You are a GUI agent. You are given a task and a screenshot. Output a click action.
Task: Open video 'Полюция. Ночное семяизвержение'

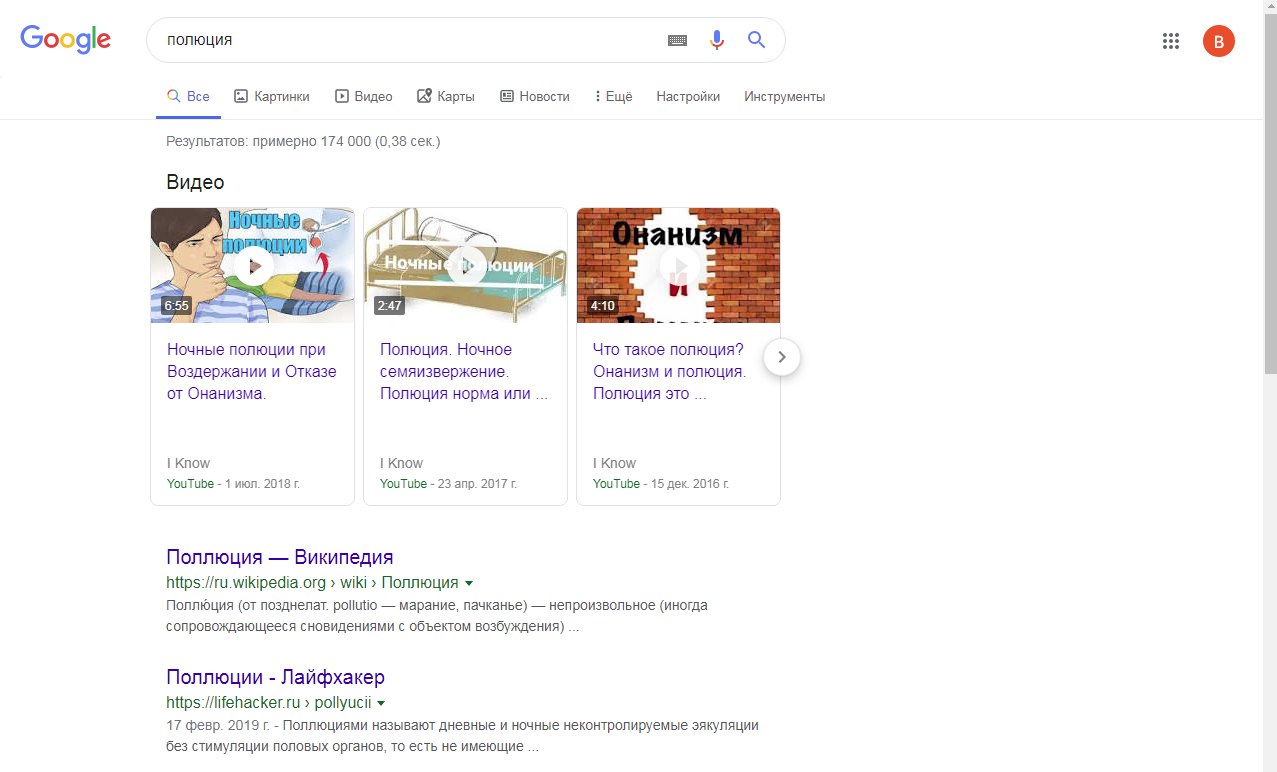coord(464,372)
